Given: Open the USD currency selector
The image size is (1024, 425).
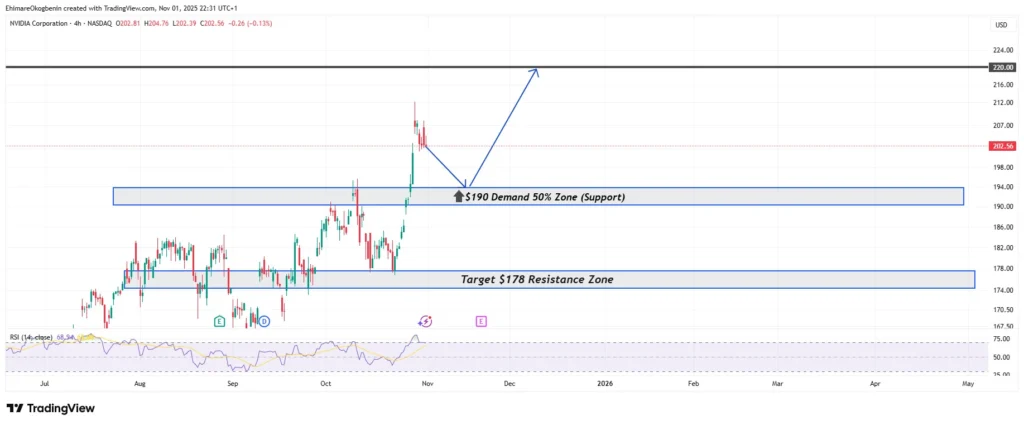Looking at the screenshot, I should (x=1000, y=25).
